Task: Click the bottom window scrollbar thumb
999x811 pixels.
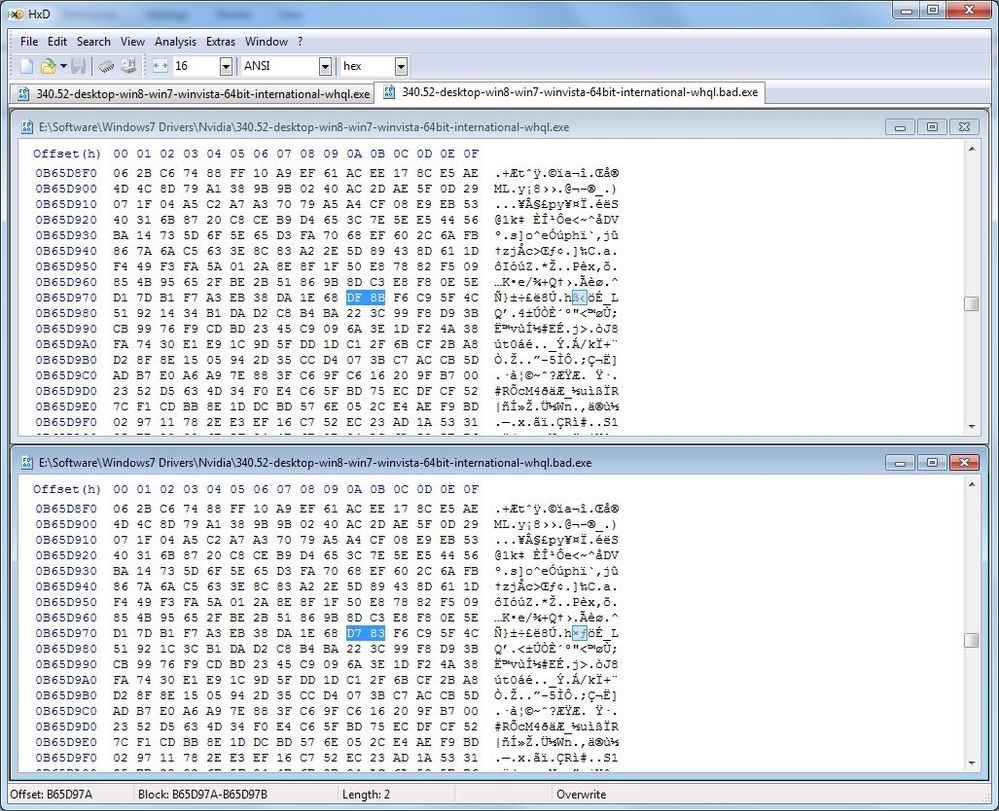Action: coord(971,640)
